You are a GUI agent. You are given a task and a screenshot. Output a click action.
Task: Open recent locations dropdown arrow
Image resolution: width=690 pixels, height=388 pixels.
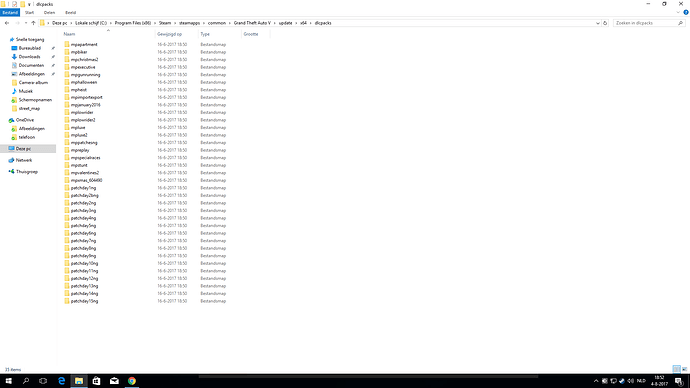(x=26, y=23)
